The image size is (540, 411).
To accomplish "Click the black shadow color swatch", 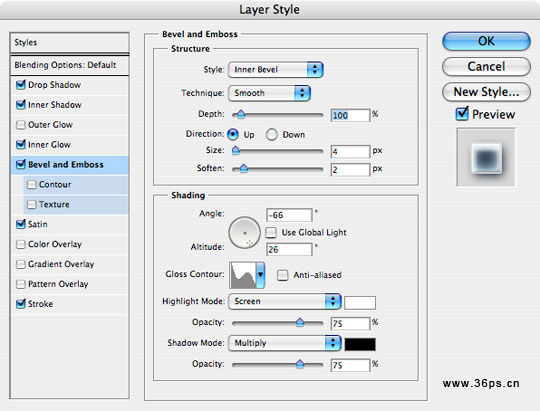I will click(x=360, y=344).
